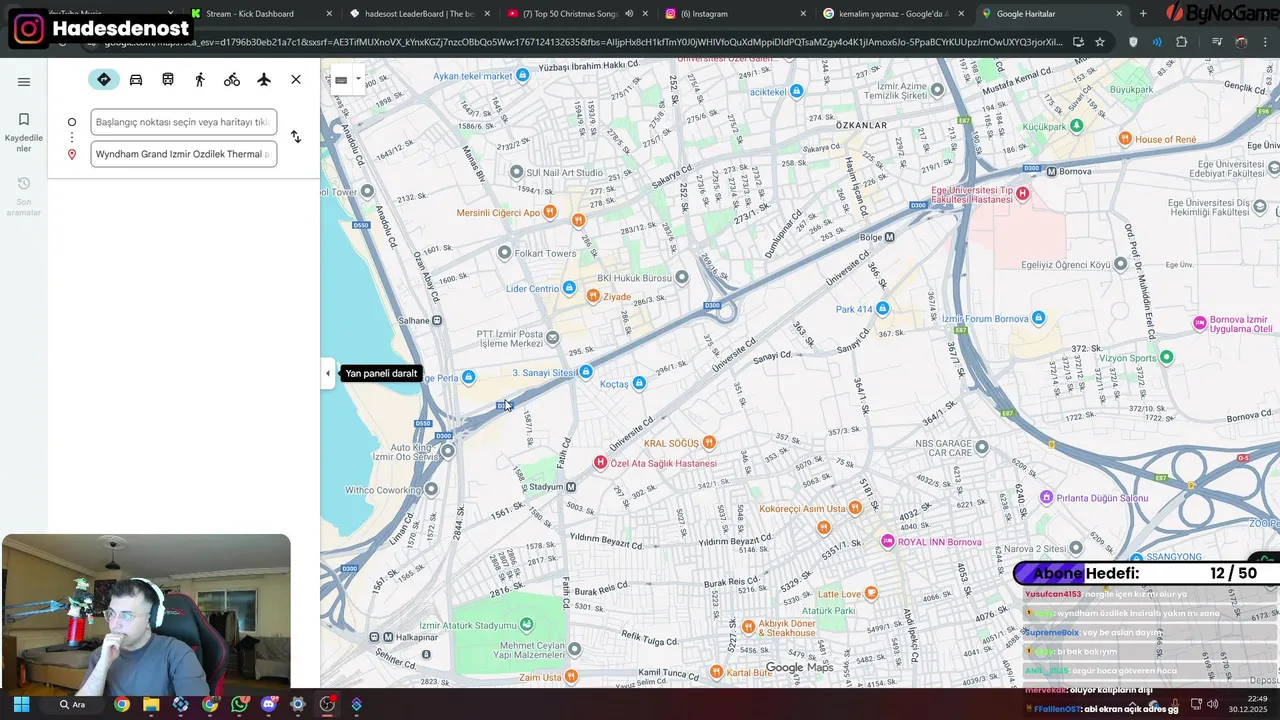Select Aykan tekel market shopping pin
The image size is (1280, 720).
[522, 76]
